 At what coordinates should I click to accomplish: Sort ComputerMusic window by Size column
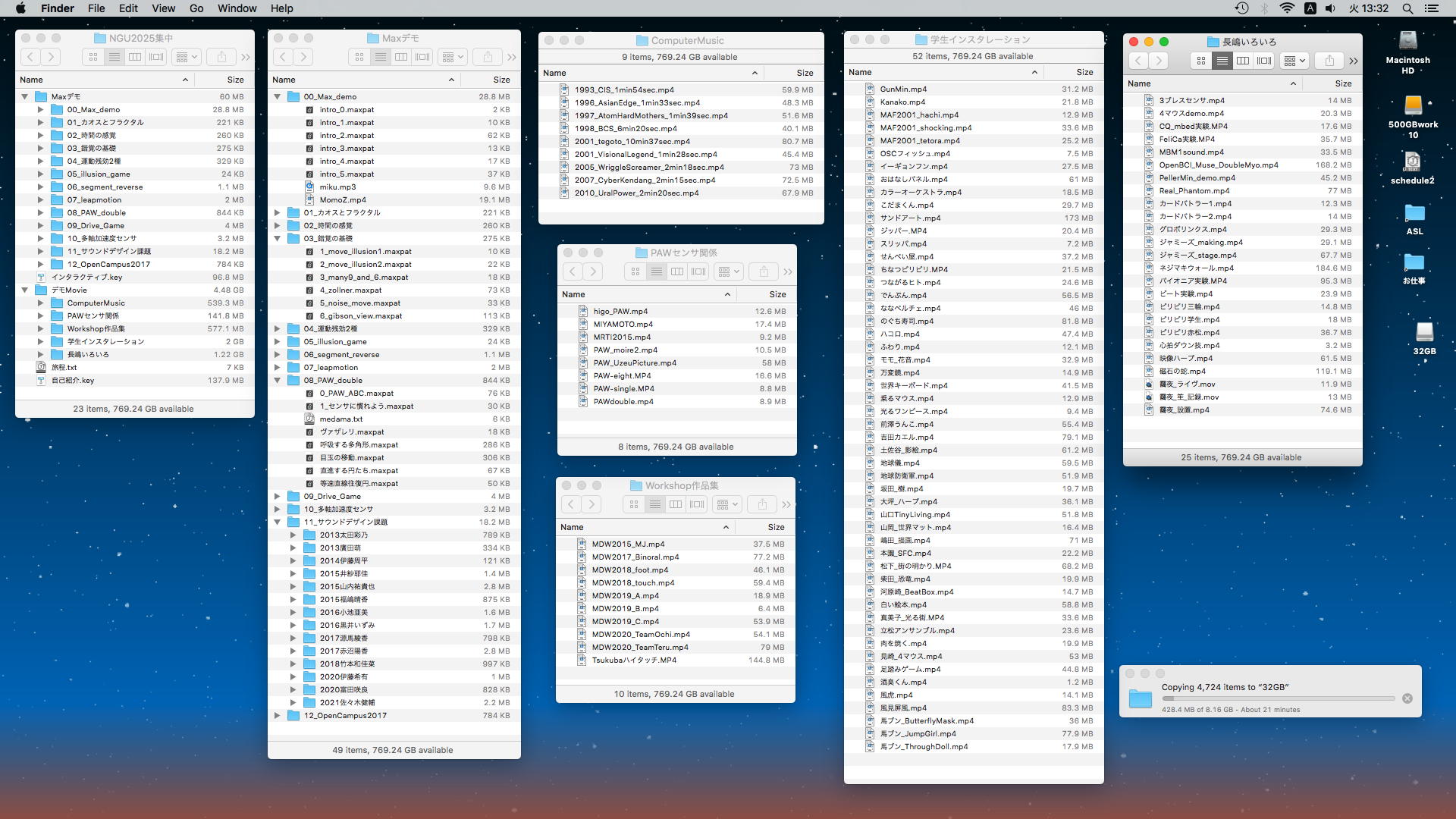point(805,73)
